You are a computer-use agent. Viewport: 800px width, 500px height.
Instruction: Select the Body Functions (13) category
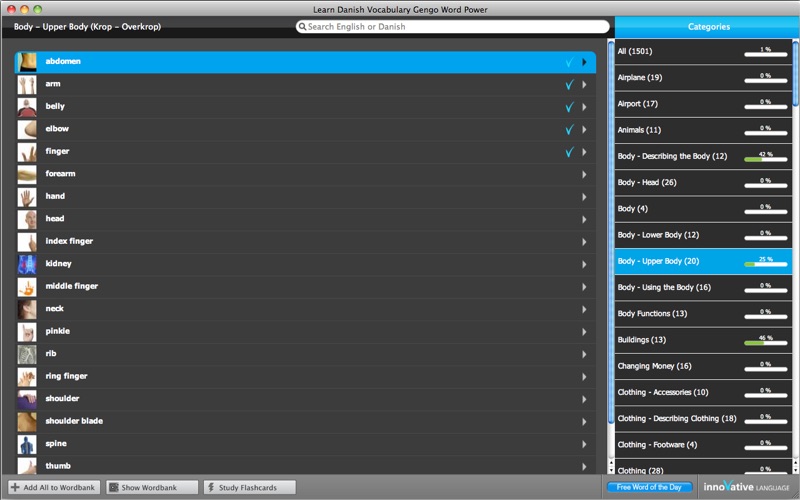(703, 314)
